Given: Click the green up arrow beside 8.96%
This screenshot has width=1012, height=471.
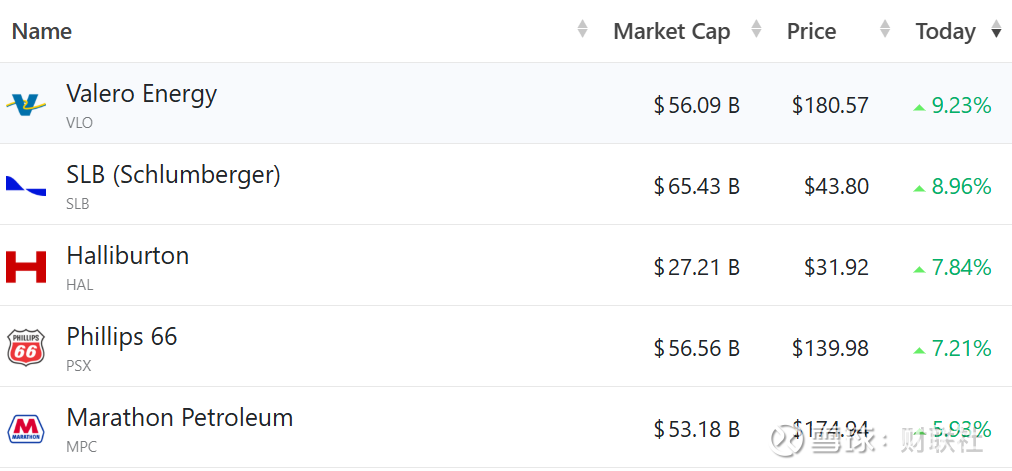Looking at the screenshot, I should coord(919,187).
